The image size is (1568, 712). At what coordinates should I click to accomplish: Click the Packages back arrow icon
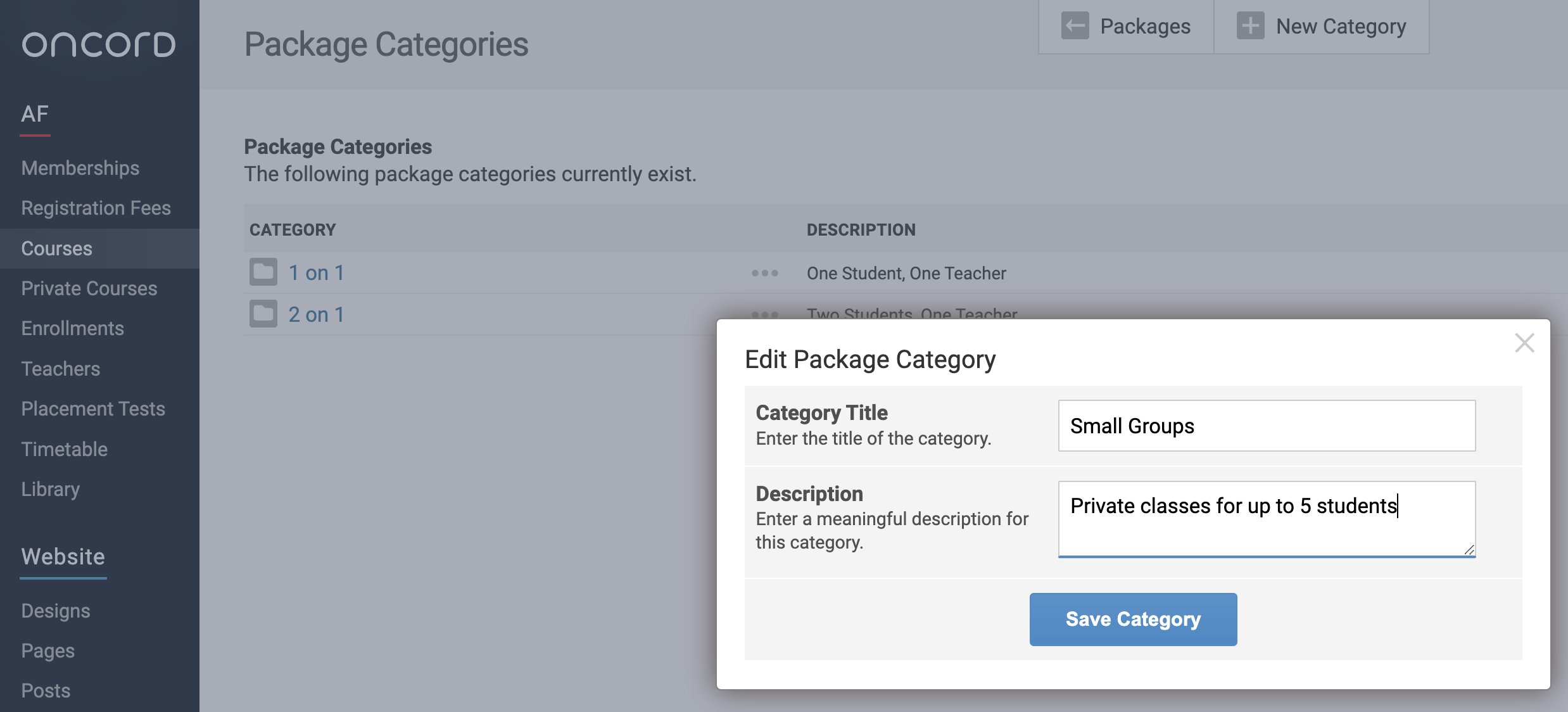click(x=1075, y=26)
